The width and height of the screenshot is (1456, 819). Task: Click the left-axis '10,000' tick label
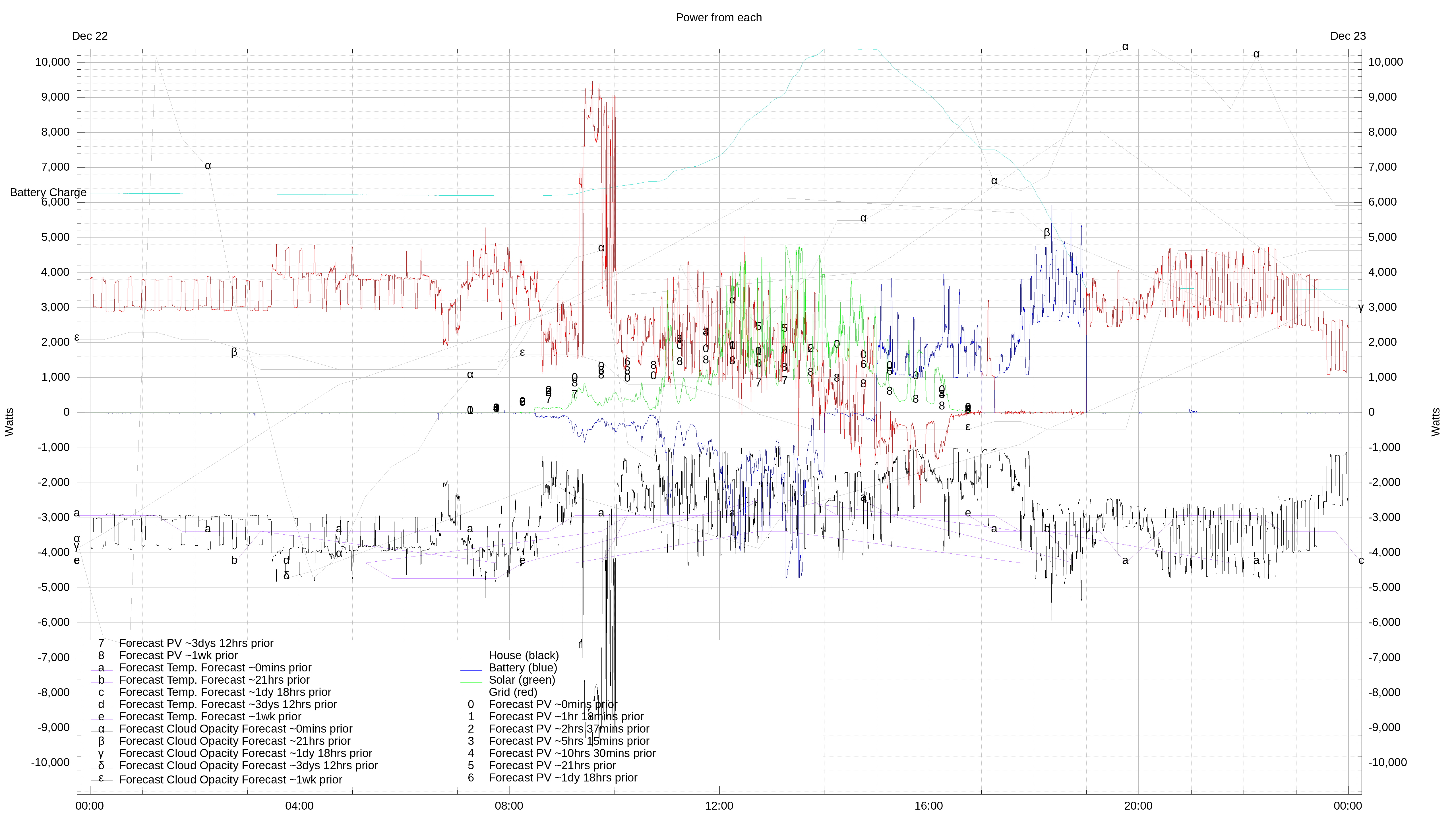(x=53, y=62)
